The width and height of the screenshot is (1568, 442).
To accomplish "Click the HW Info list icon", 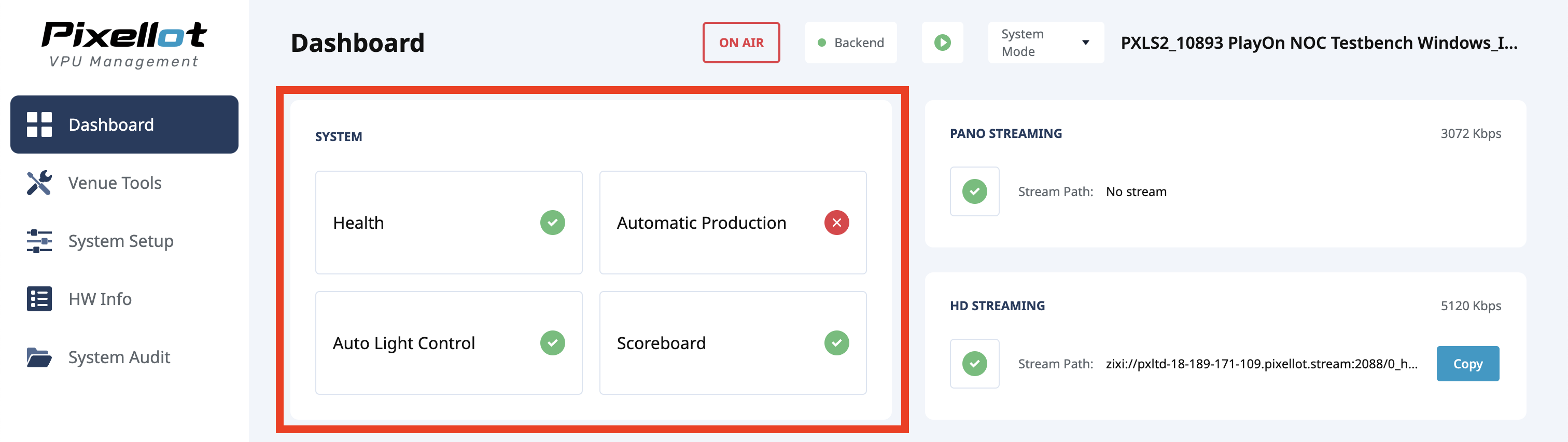I will click(x=39, y=299).
